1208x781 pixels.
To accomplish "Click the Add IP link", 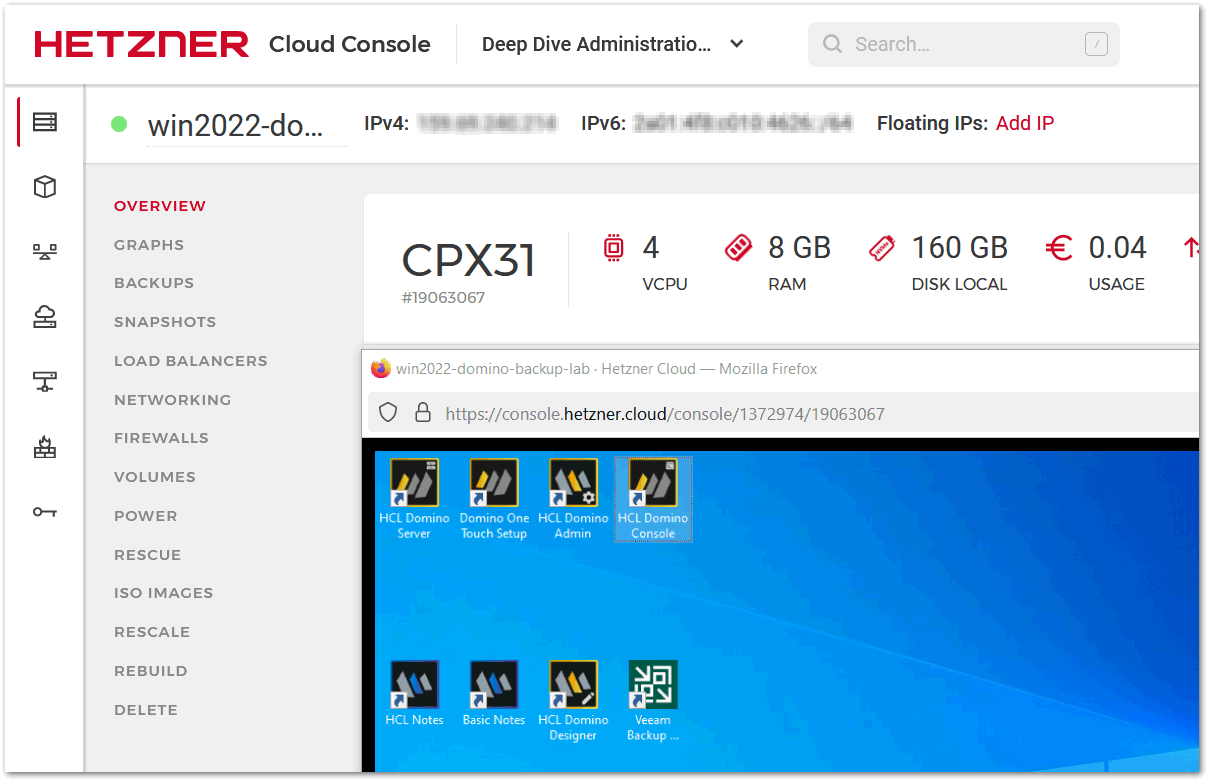I will pyautogui.click(x=1025, y=124).
